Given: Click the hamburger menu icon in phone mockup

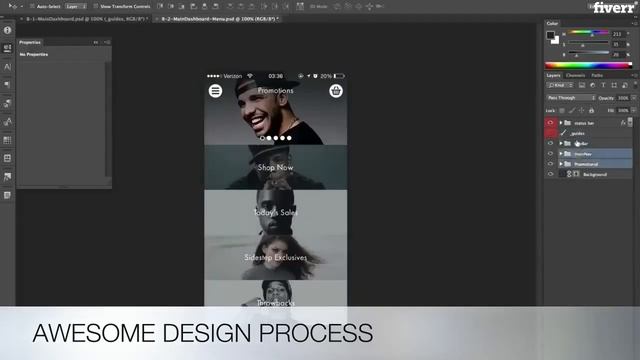Looking at the screenshot, I should [216, 91].
